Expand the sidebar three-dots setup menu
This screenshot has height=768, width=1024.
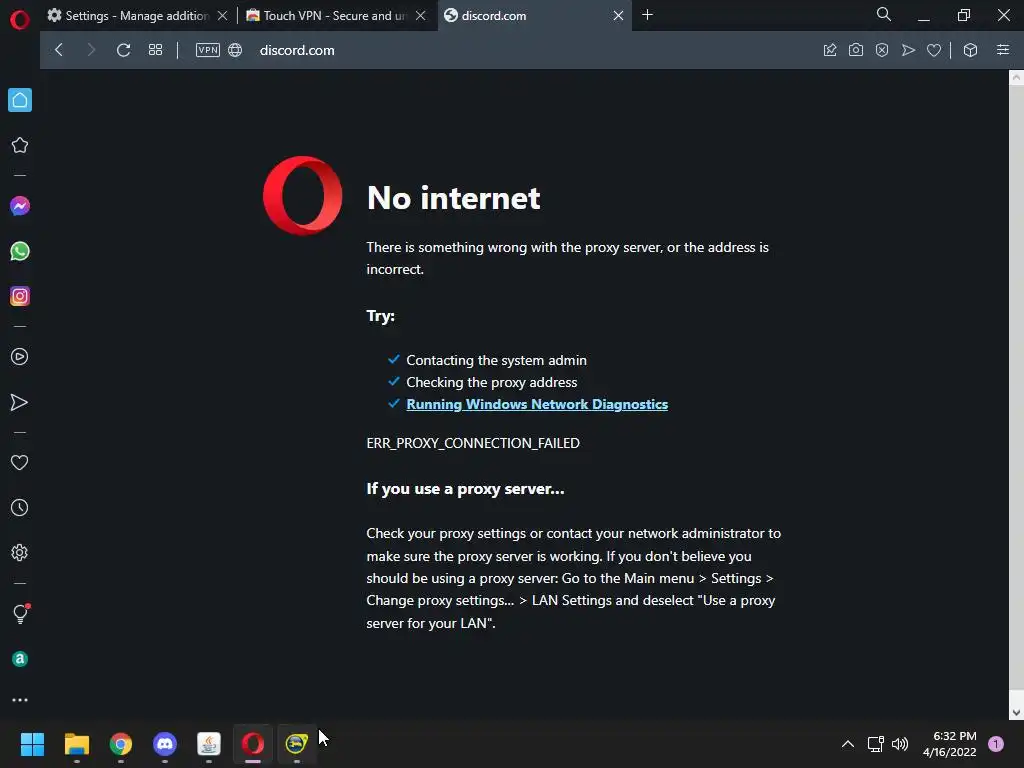point(20,700)
